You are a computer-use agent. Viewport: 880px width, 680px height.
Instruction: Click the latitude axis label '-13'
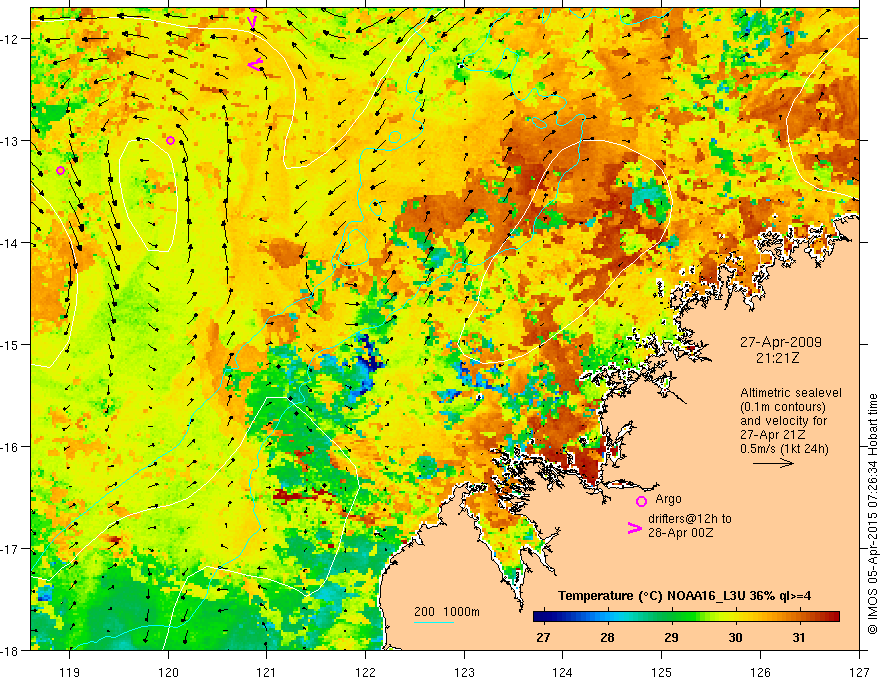[10, 141]
